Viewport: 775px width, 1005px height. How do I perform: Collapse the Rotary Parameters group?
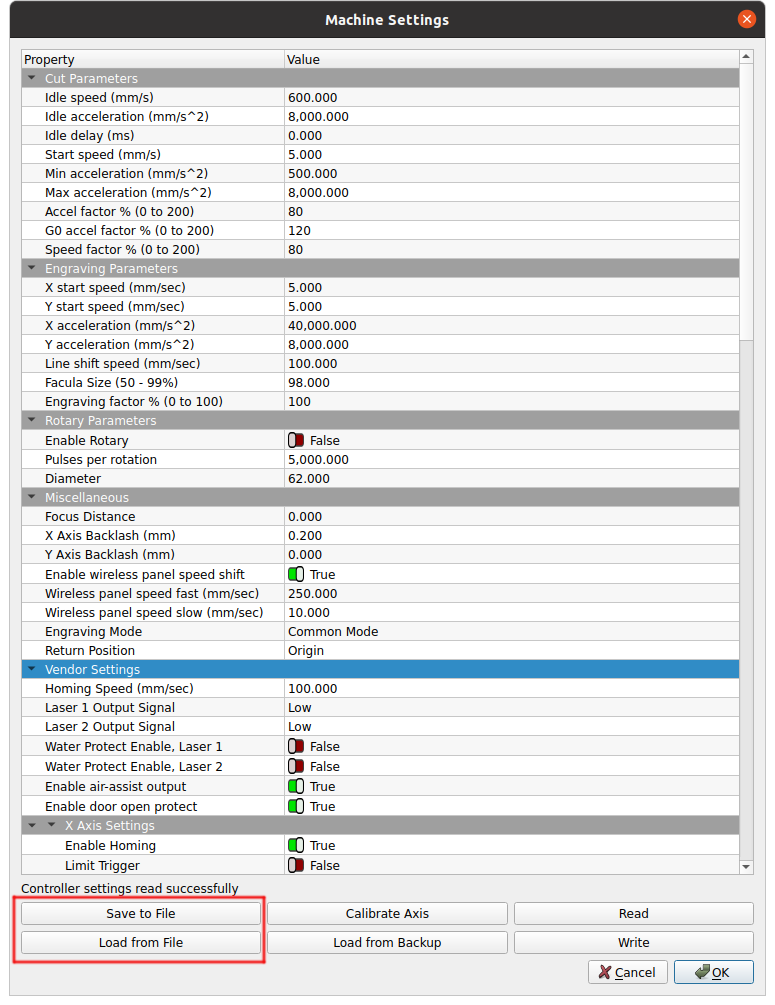pyautogui.click(x=32, y=421)
